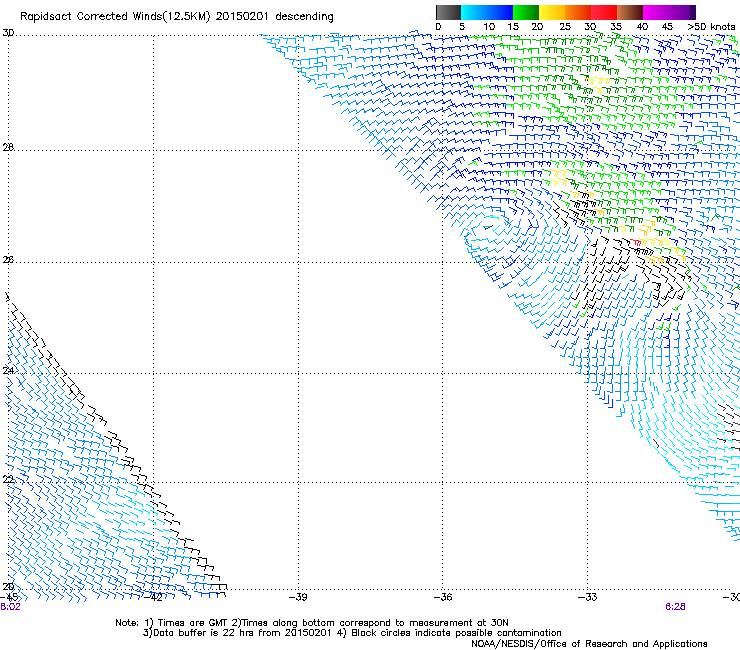This screenshot has width=740, height=650.
Task: Click the longitude label '-42'
Action: 153,597
